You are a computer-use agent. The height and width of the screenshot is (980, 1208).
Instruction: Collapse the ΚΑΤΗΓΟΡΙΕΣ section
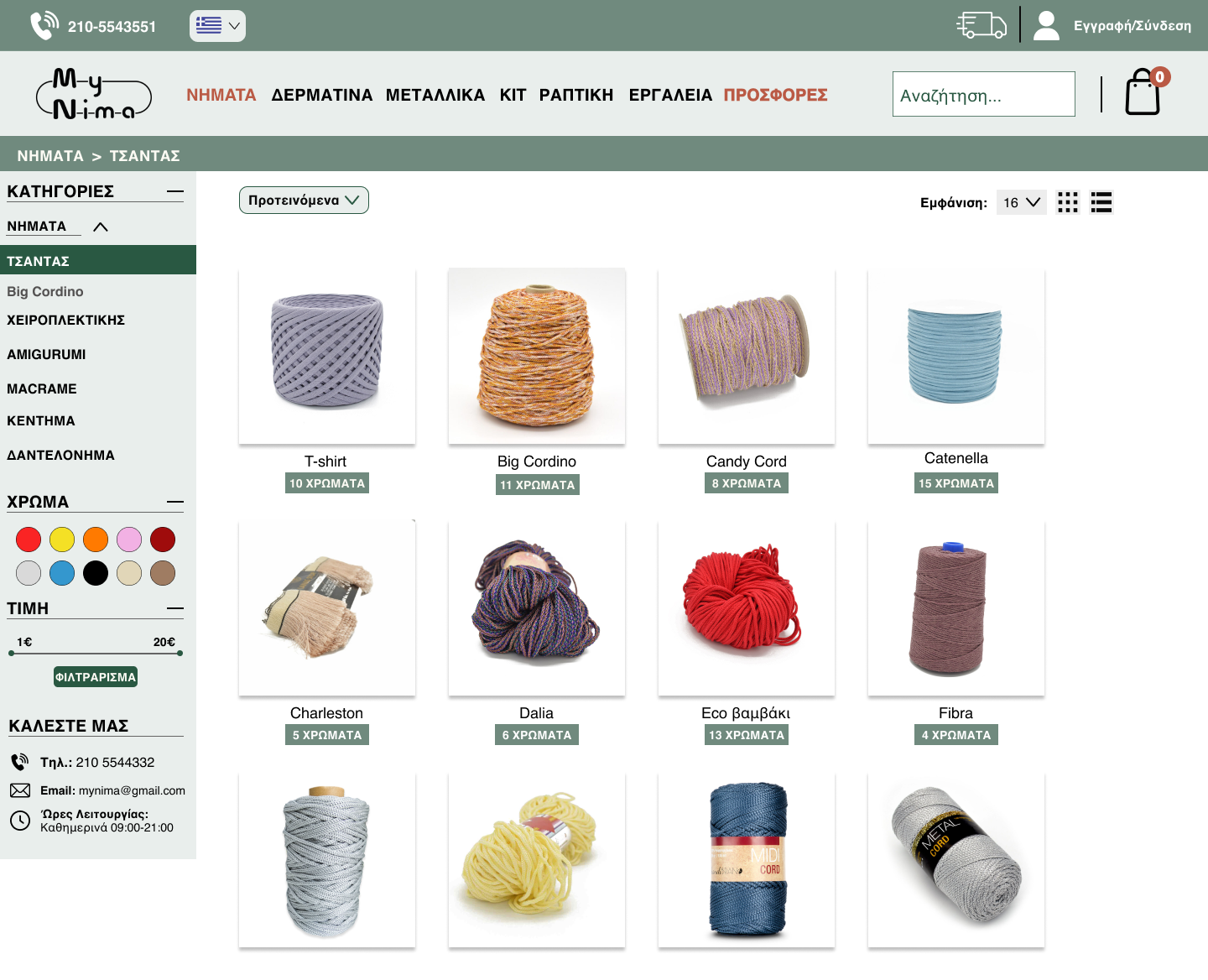tap(174, 192)
